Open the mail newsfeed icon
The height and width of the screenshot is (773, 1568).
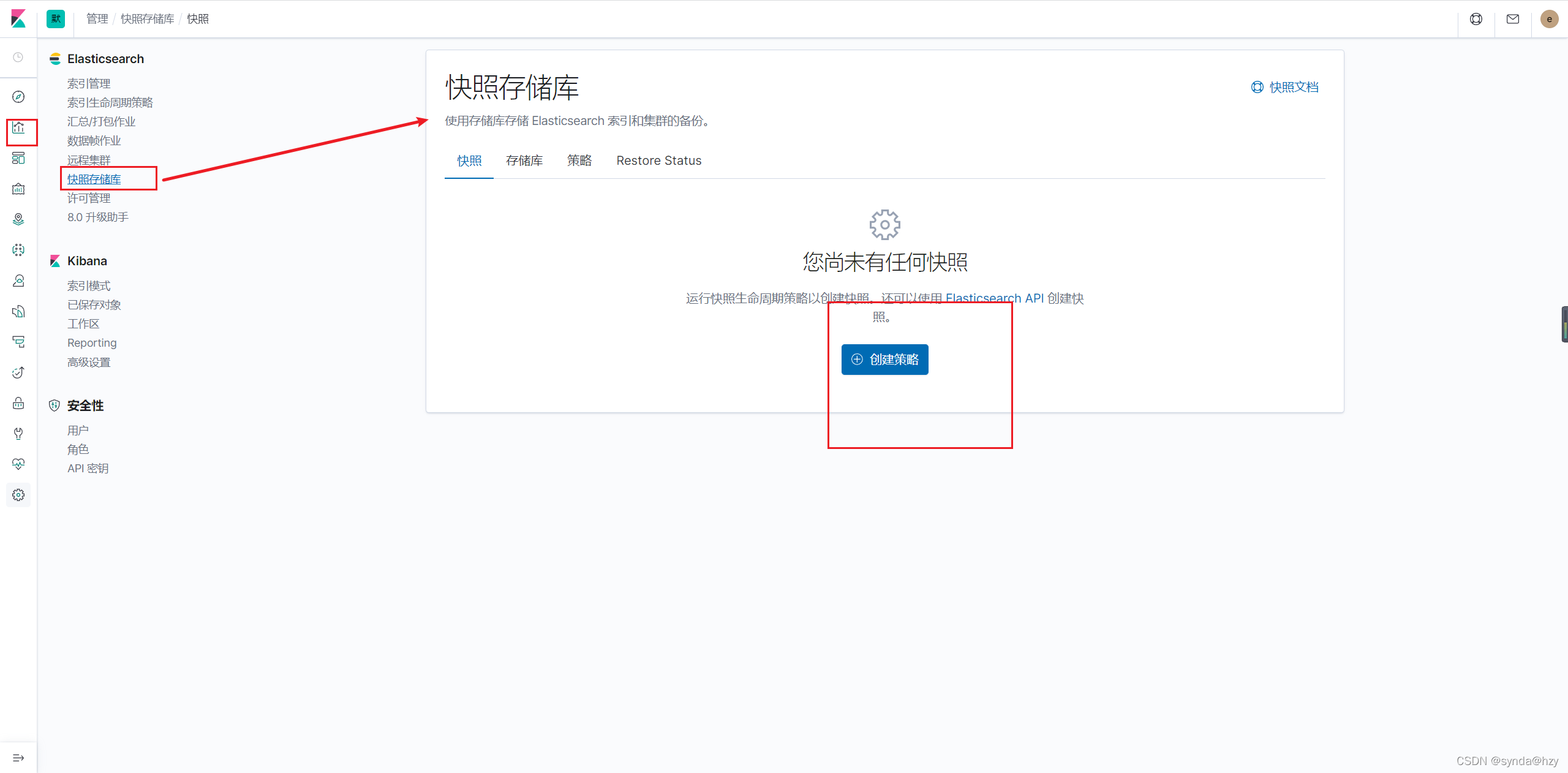1513,19
